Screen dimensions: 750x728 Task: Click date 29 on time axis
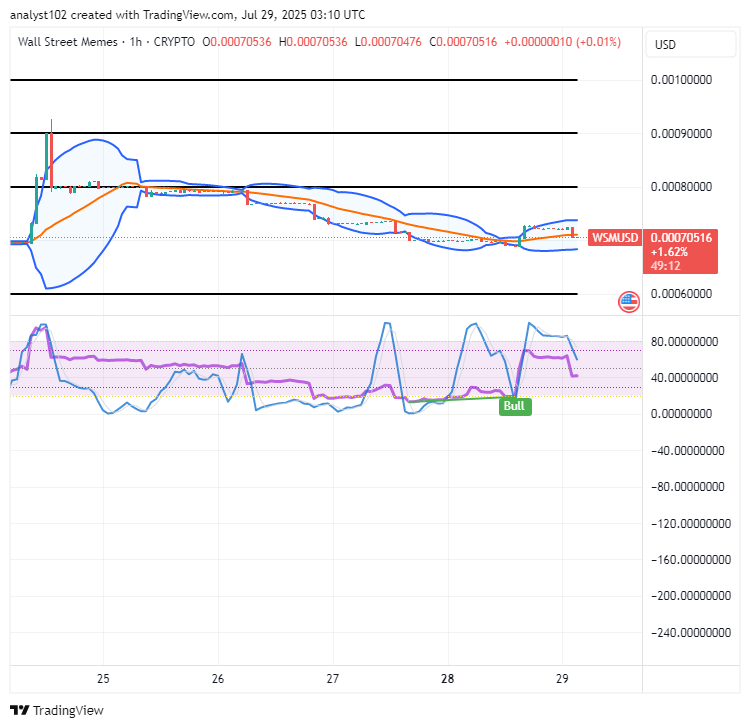pyautogui.click(x=562, y=679)
